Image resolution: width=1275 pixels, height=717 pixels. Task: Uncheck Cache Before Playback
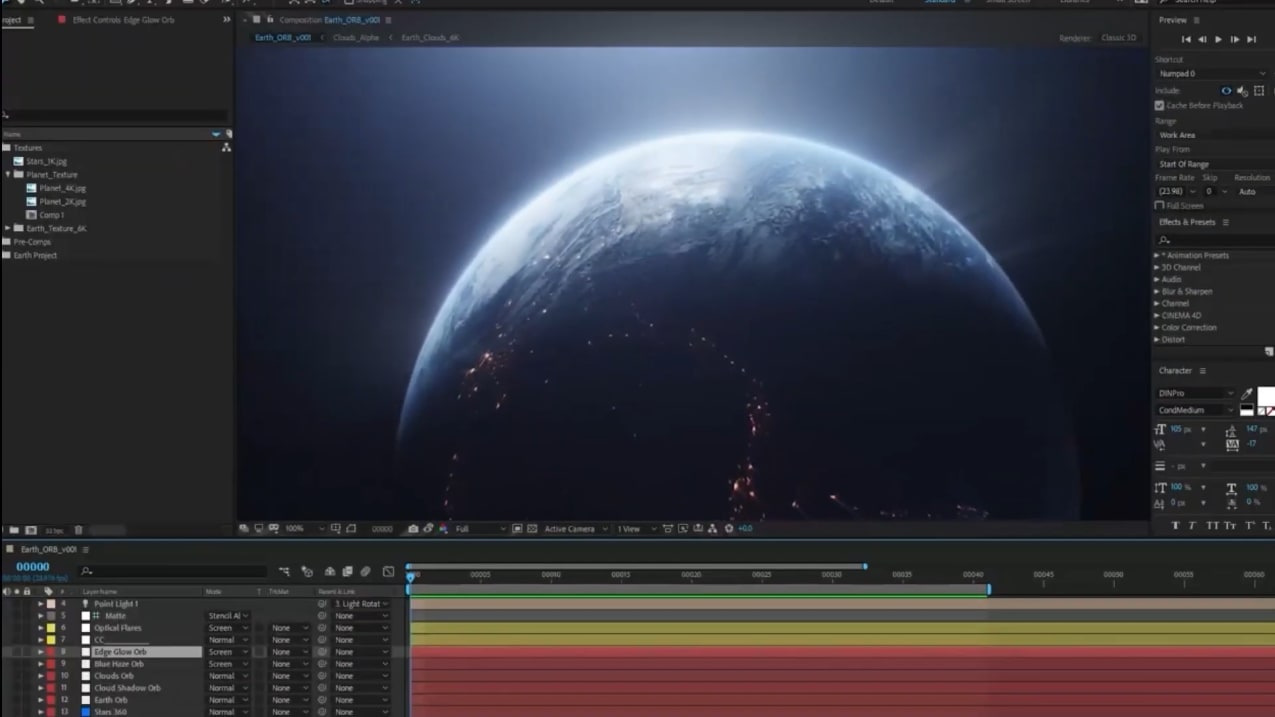point(1160,105)
